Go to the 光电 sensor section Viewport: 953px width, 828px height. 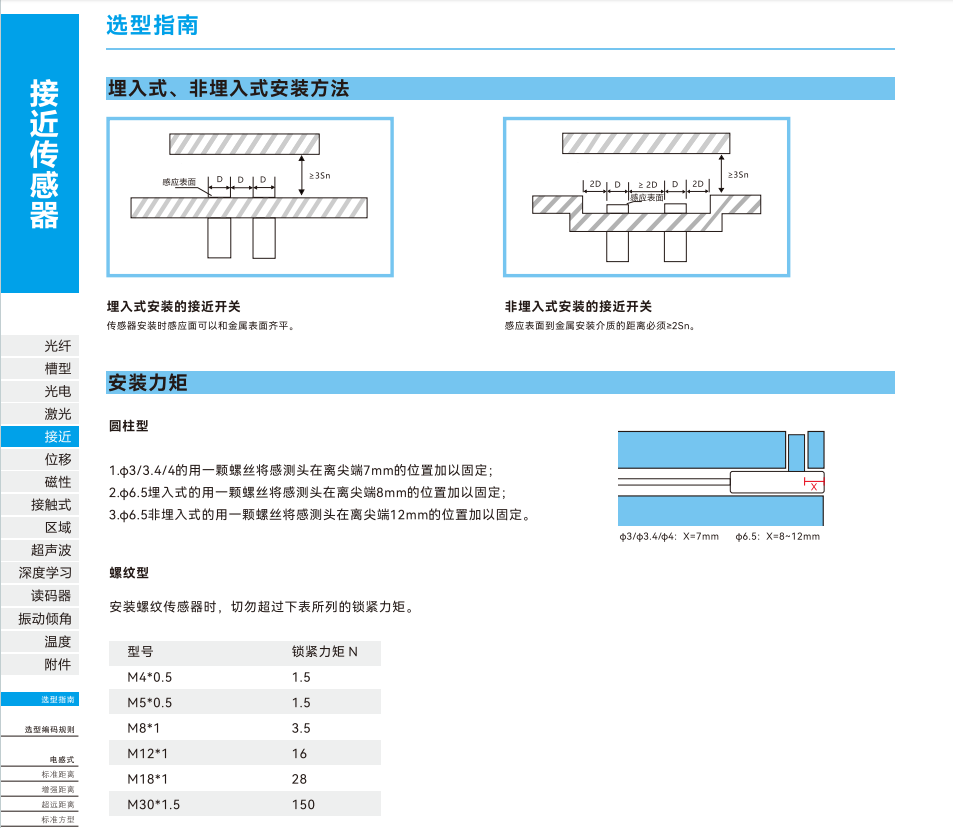(57, 391)
